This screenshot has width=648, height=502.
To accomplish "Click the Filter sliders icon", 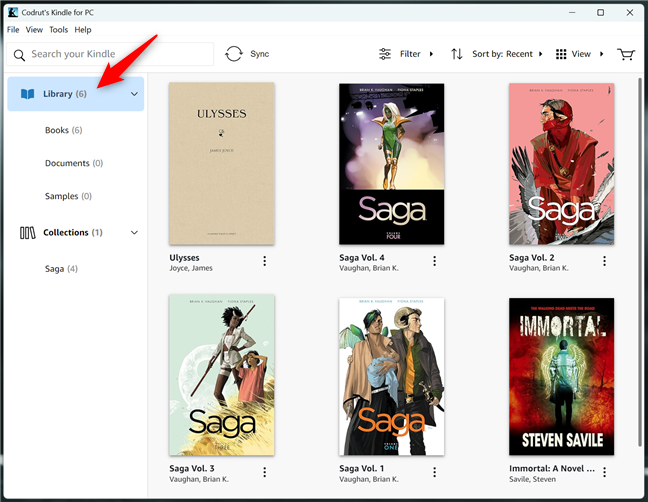I will (385, 54).
